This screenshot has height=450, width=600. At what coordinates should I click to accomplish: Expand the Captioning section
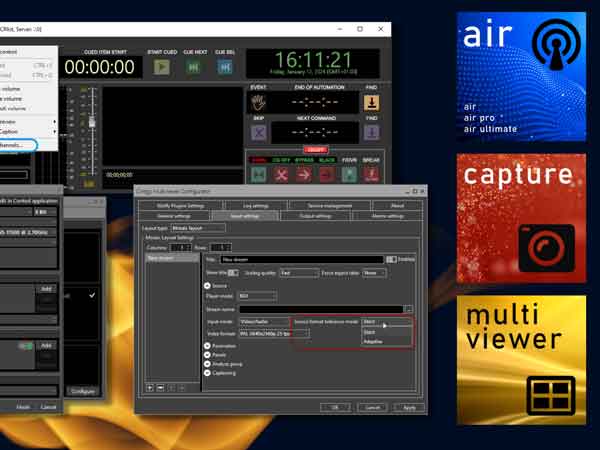point(207,373)
